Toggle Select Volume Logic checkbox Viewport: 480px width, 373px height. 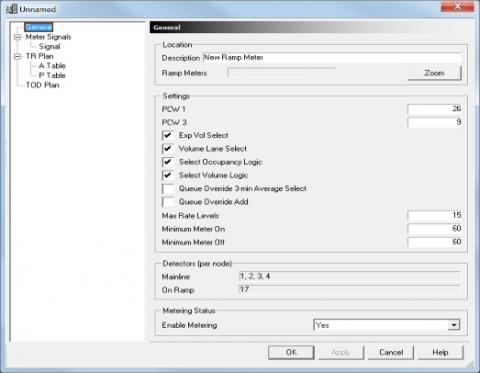(x=168, y=175)
